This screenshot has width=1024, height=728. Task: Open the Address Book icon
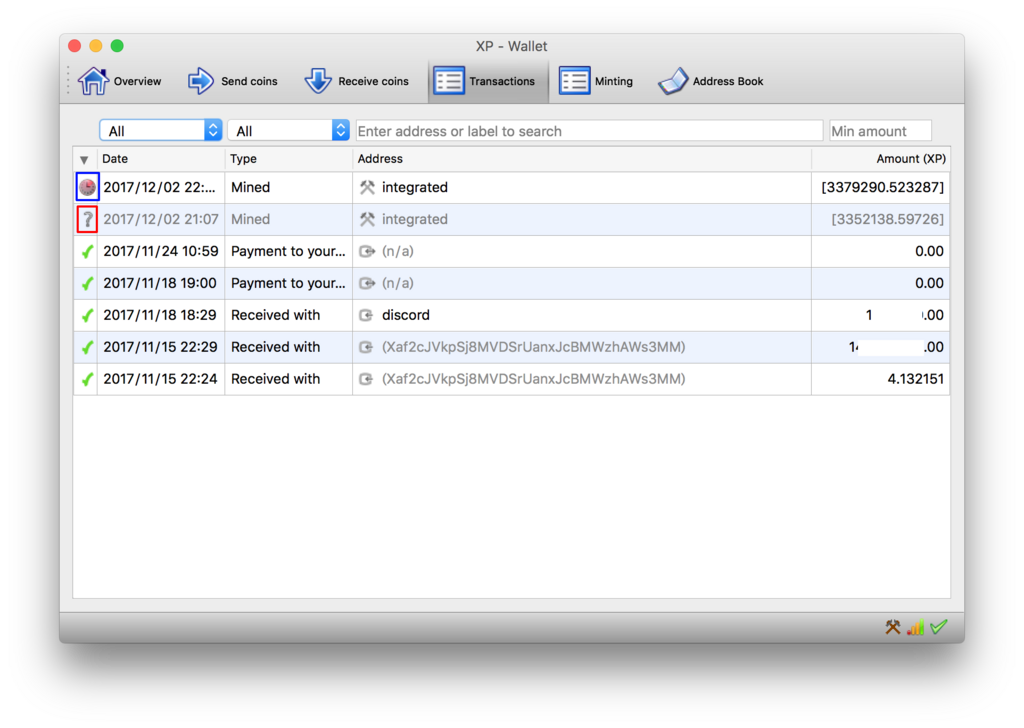point(673,81)
